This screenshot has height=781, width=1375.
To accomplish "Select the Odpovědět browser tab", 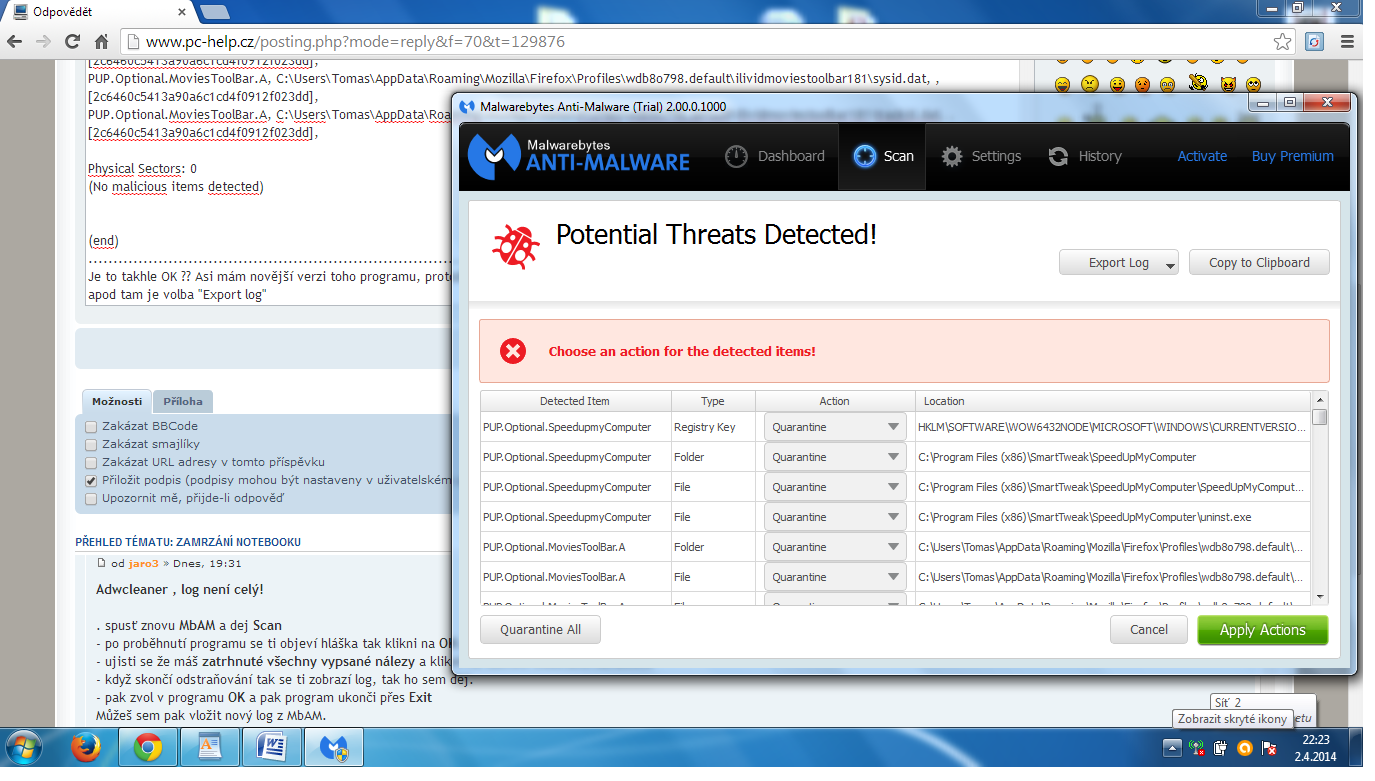I will pos(97,12).
